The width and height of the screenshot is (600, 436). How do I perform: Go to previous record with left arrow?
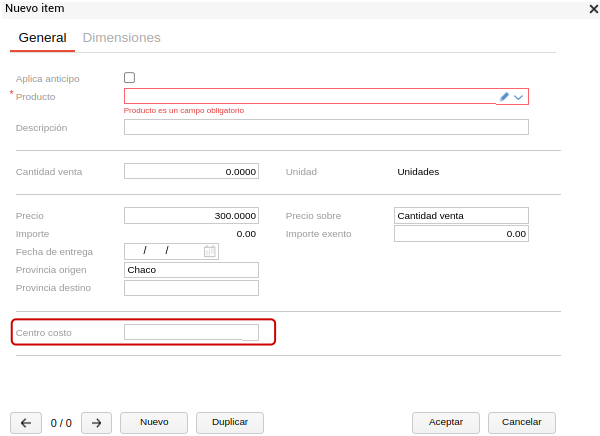coord(25,423)
